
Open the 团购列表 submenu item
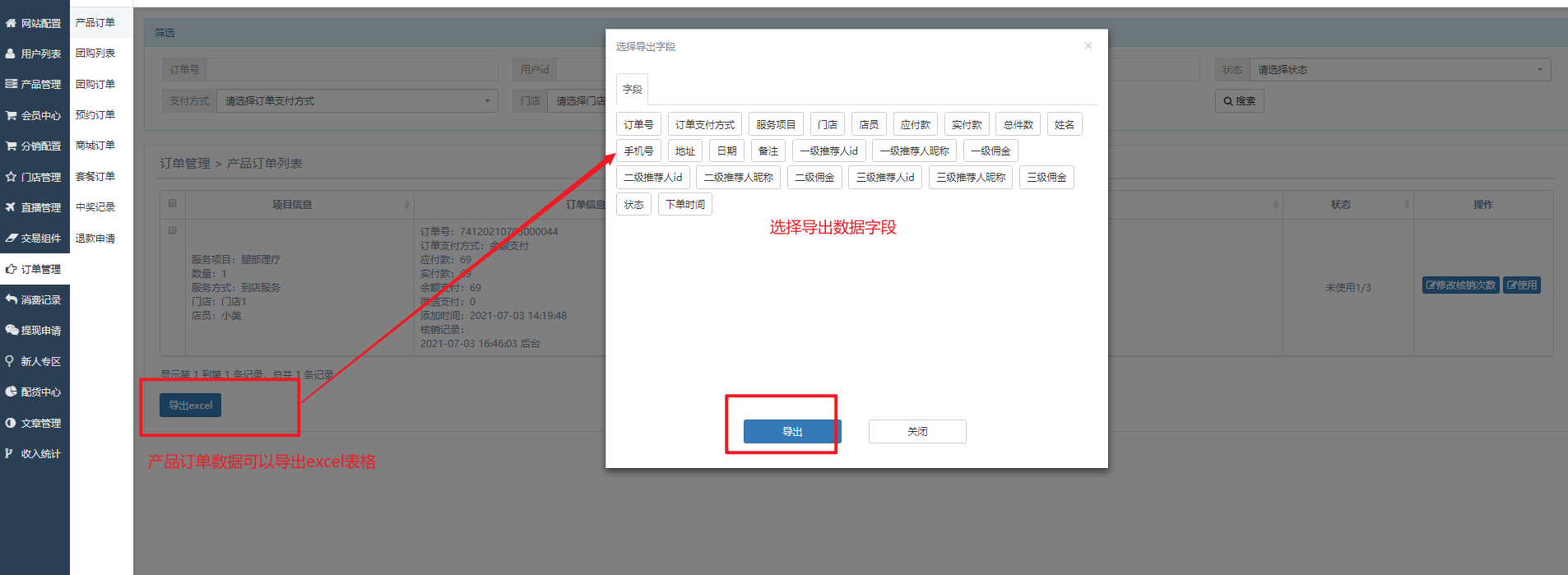coord(95,53)
